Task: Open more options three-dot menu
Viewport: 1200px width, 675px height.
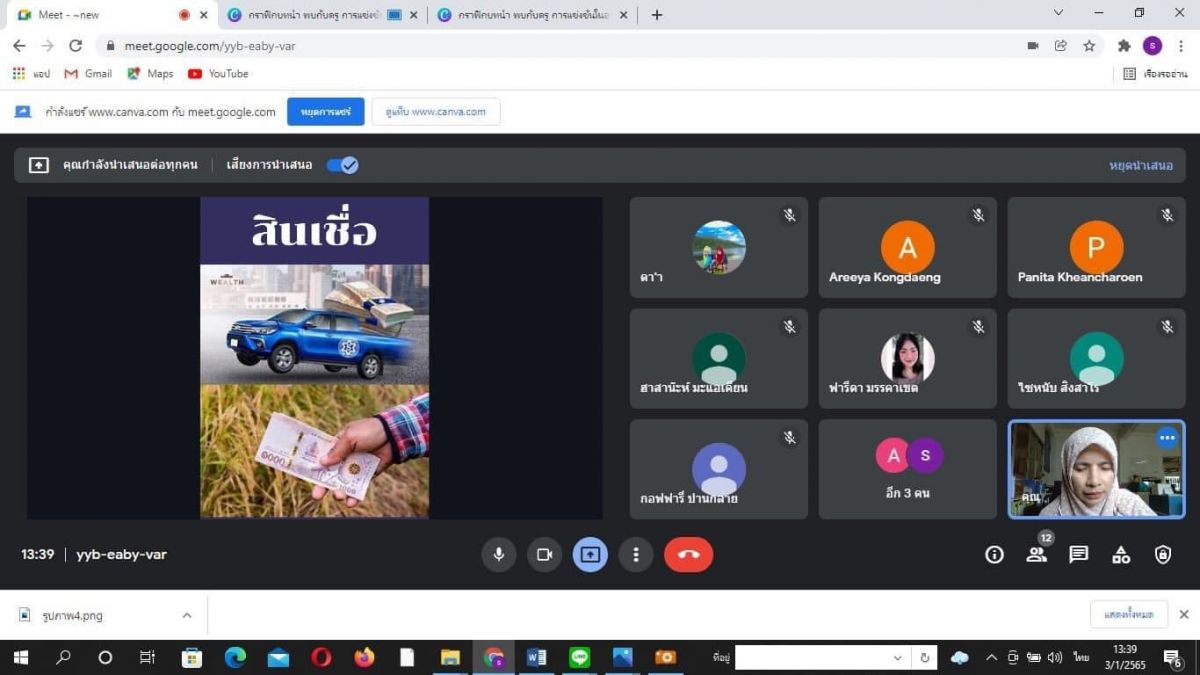Action: tap(636, 554)
